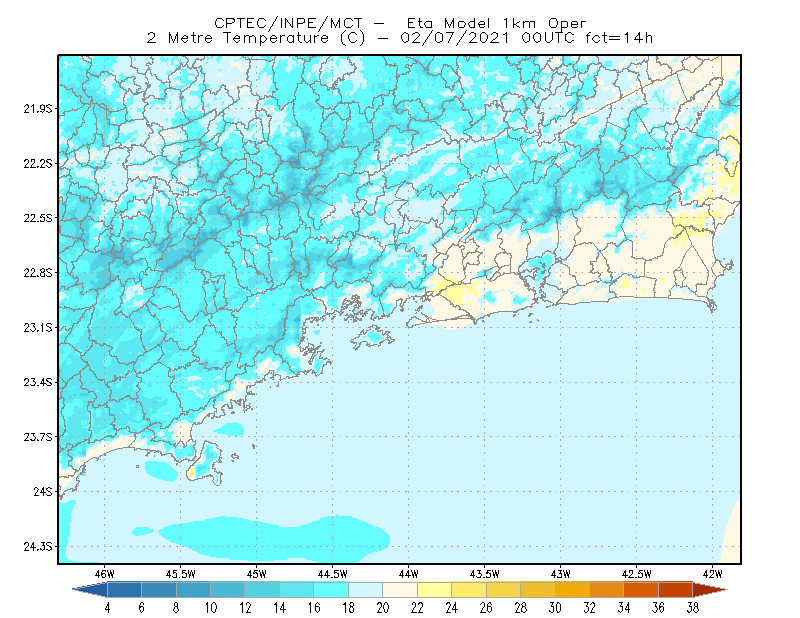Click the 46W longitude axis label
The image size is (800, 618).
pyautogui.click(x=105, y=574)
